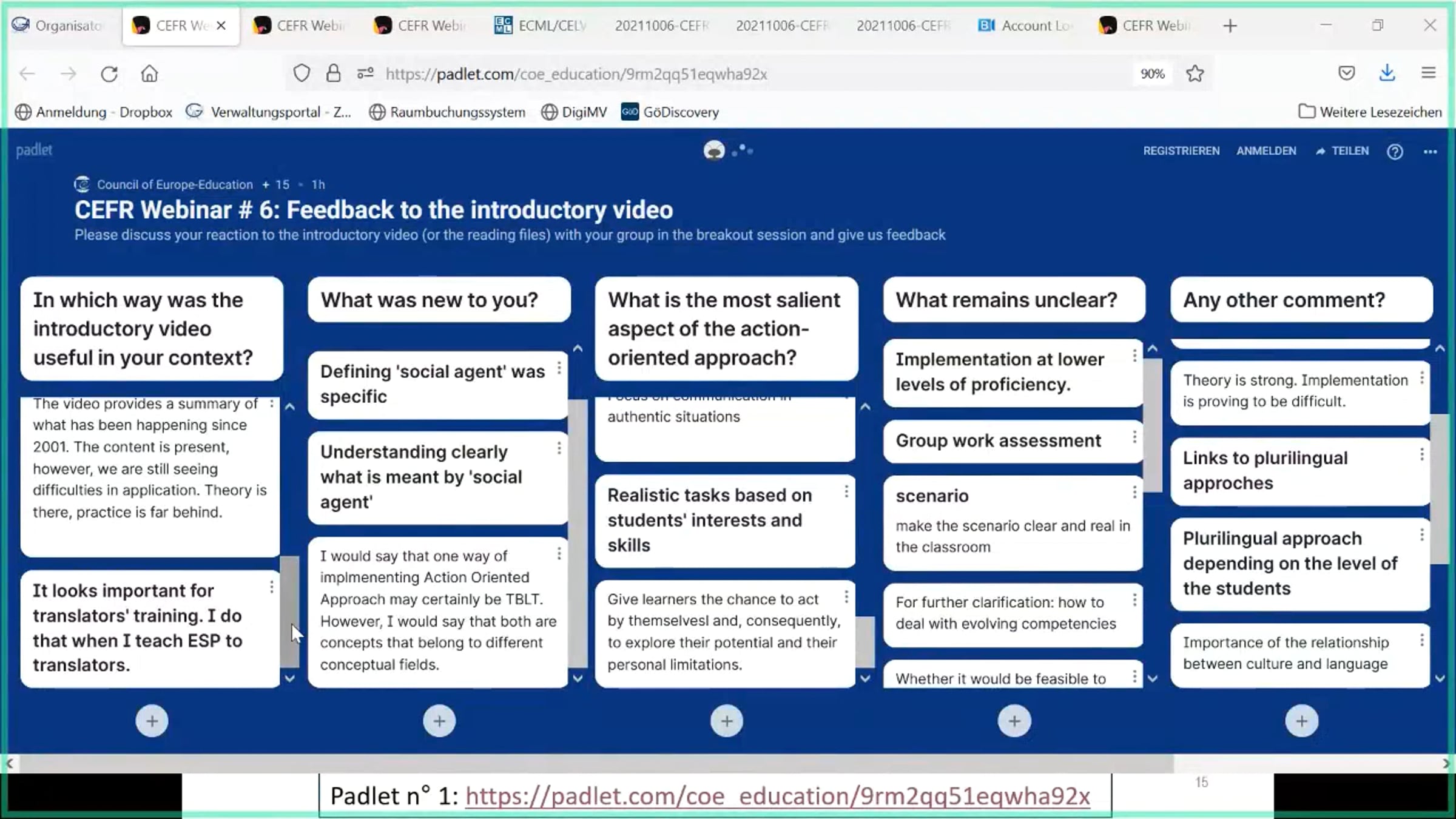Open the Padlet three-dot more menu

coord(1430,152)
